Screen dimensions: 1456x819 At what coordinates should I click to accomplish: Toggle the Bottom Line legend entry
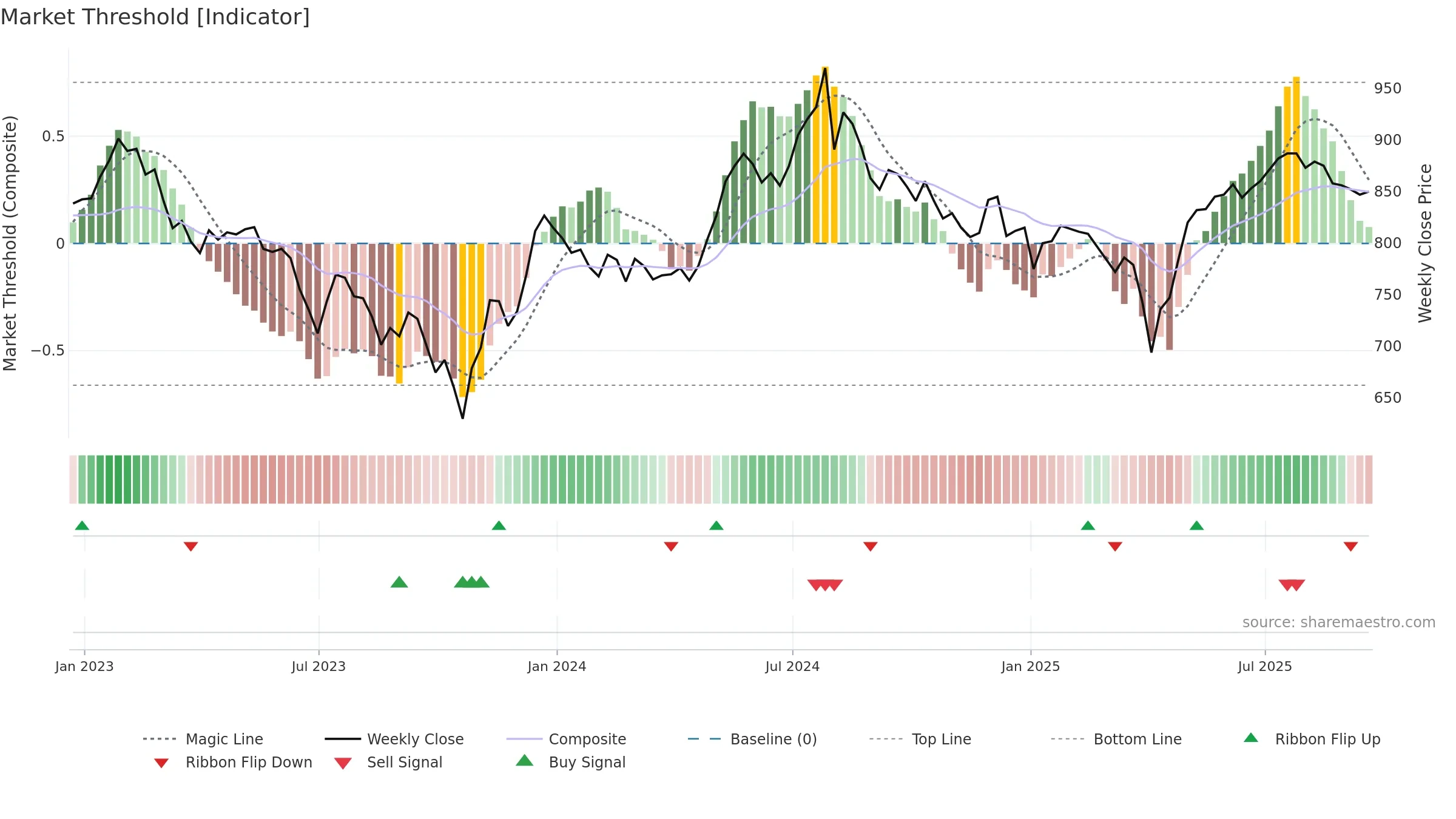tap(1116, 739)
